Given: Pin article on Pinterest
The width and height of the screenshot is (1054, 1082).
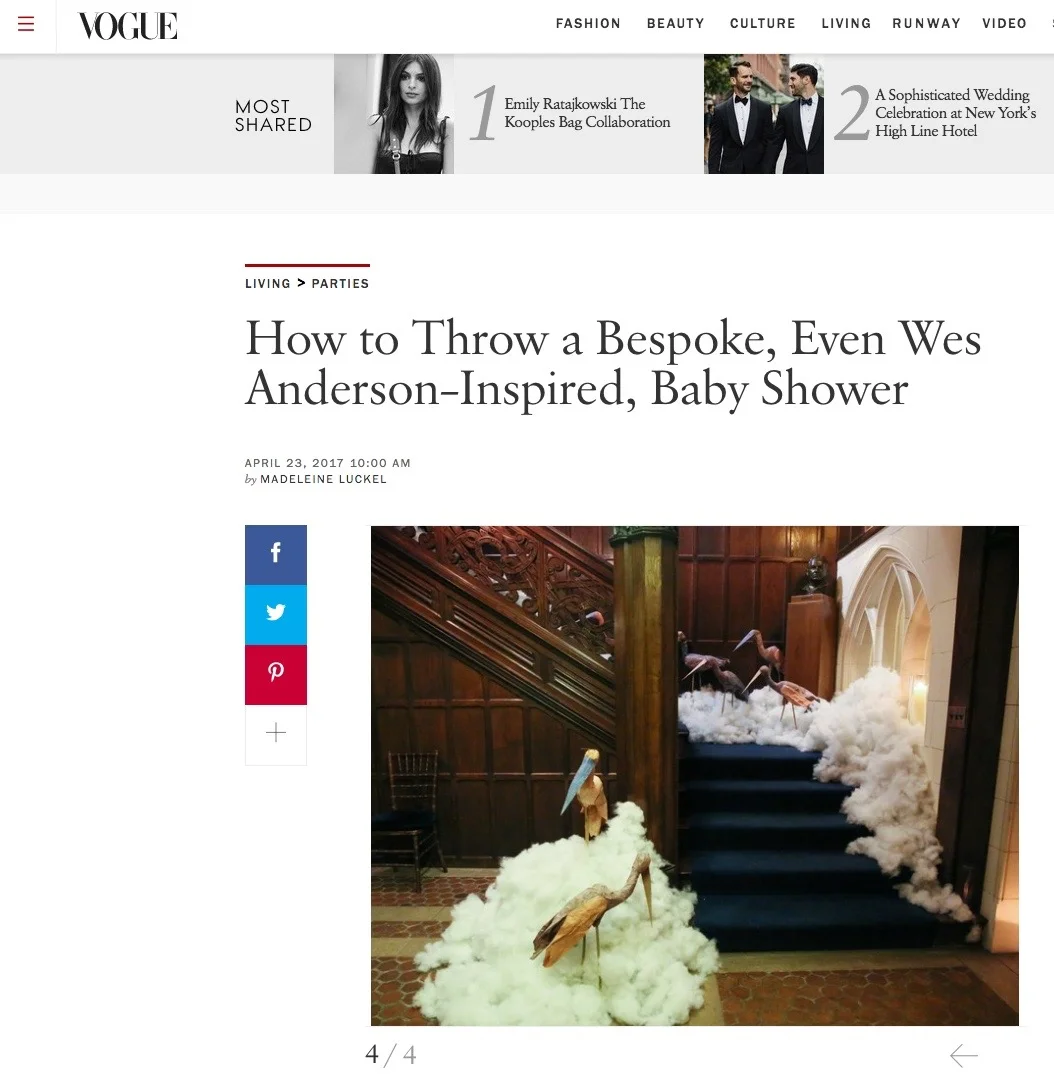Looking at the screenshot, I should tap(275, 675).
